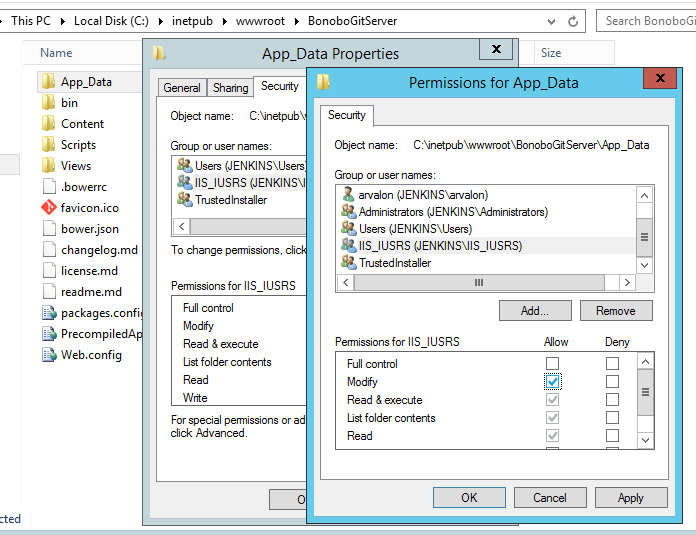Select the App_Data folder icon

49,81
